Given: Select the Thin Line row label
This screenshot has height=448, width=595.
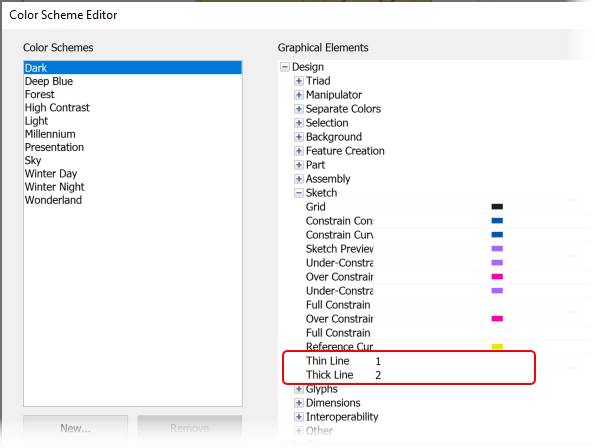Looking at the screenshot, I should tap(327, 361).
